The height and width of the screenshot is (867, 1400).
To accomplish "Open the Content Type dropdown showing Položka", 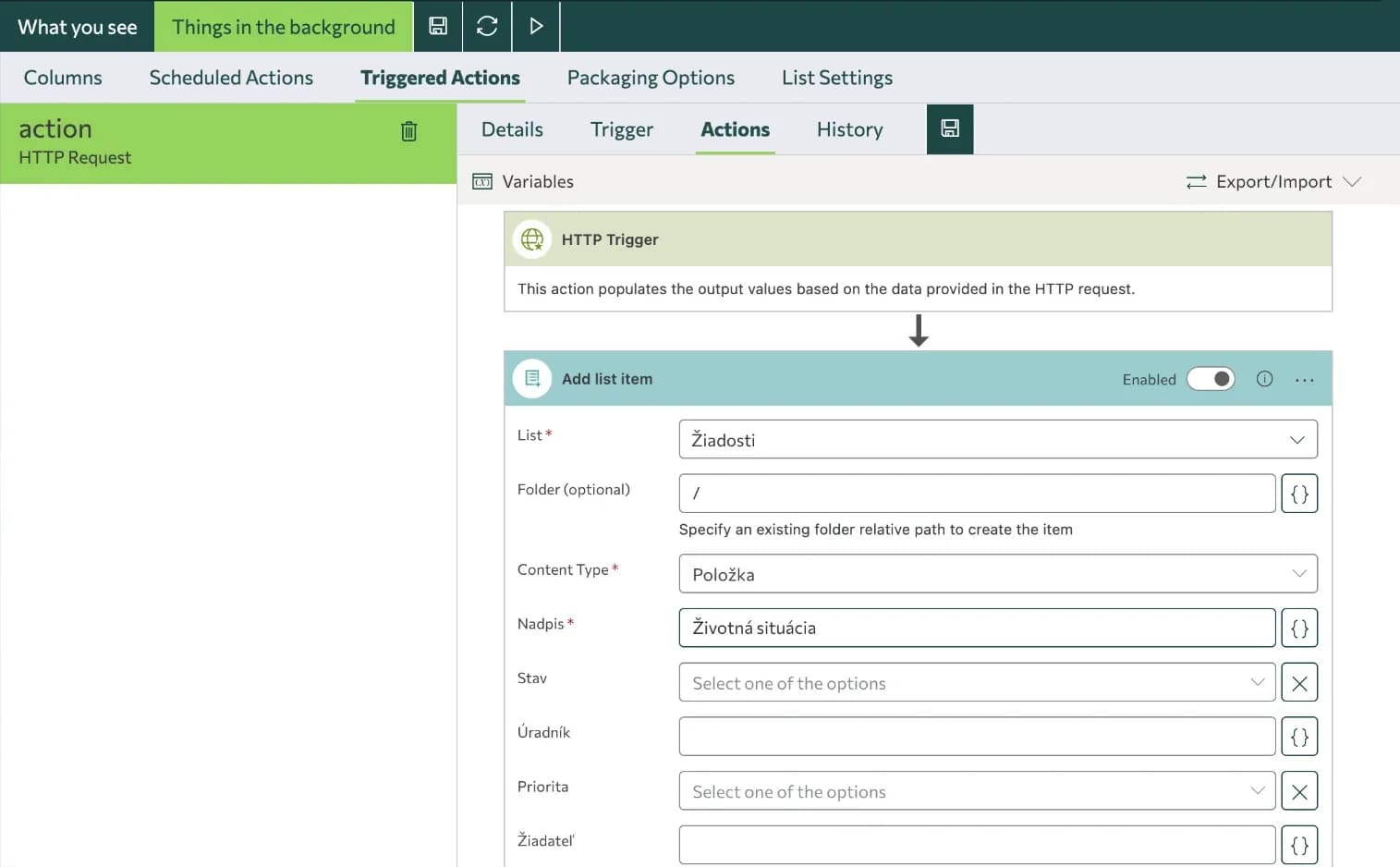I will click(998, 574).
